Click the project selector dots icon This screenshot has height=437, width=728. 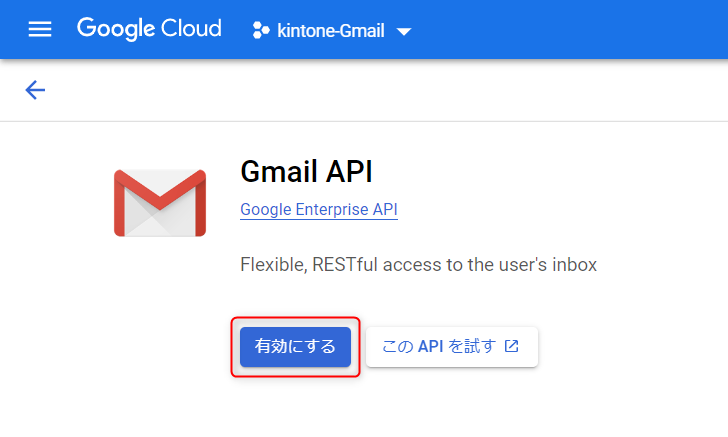pos(261,30)
